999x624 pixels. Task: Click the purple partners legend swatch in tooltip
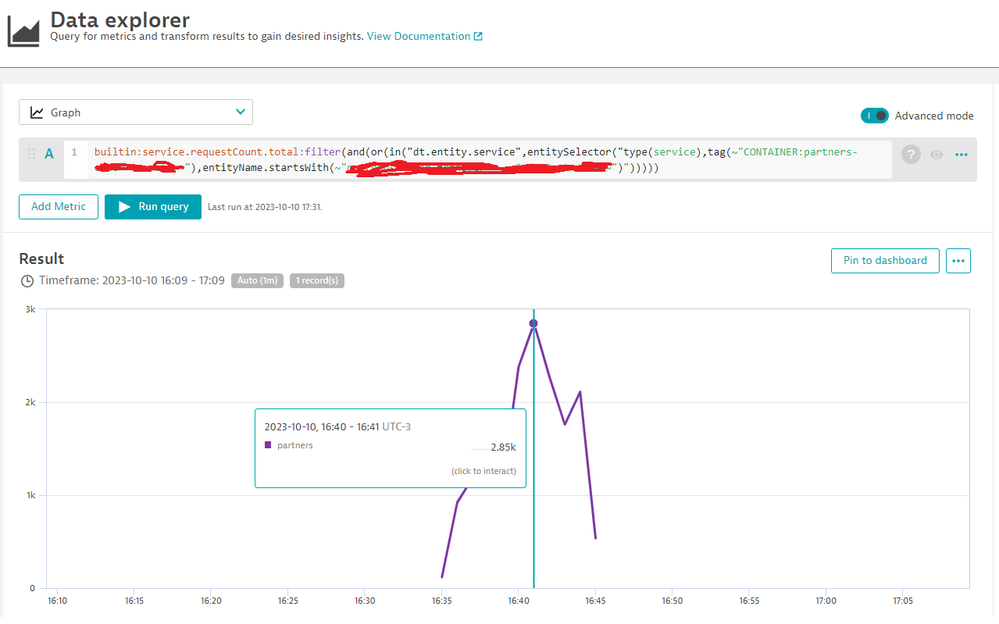click(268, 445)
